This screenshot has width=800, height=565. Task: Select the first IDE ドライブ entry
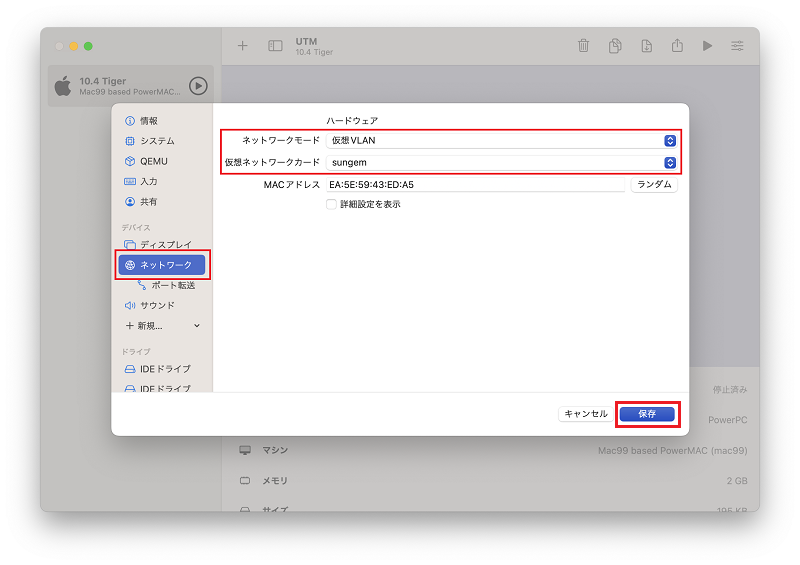[162, 369]
